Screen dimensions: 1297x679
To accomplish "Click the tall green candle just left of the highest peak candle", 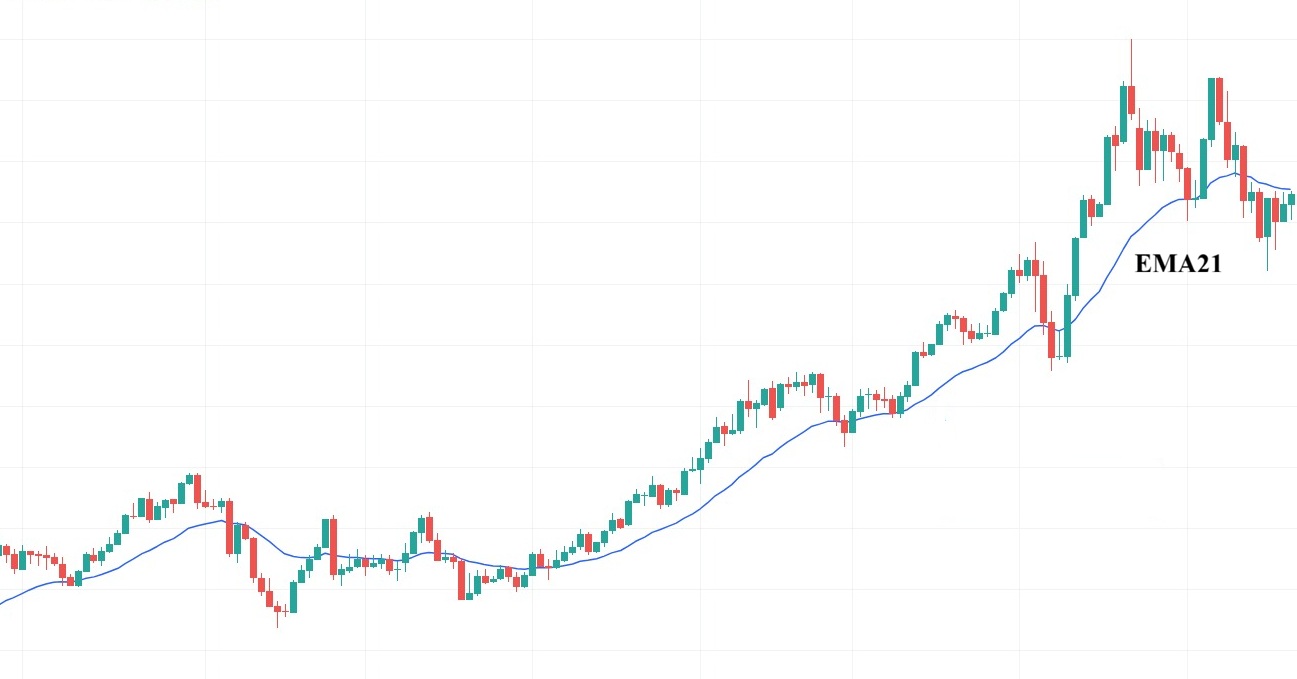I will click(x=1108, y=169).
